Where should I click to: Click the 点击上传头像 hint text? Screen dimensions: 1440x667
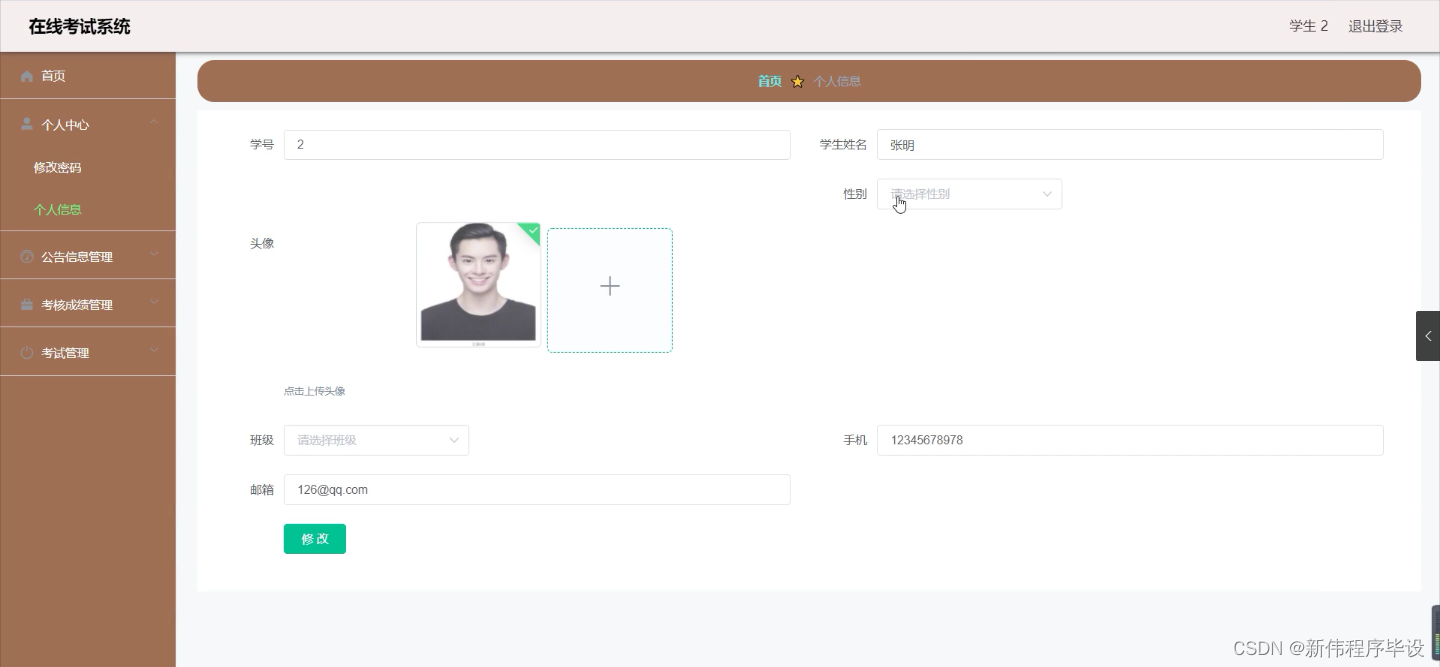[x=314, y=391]
